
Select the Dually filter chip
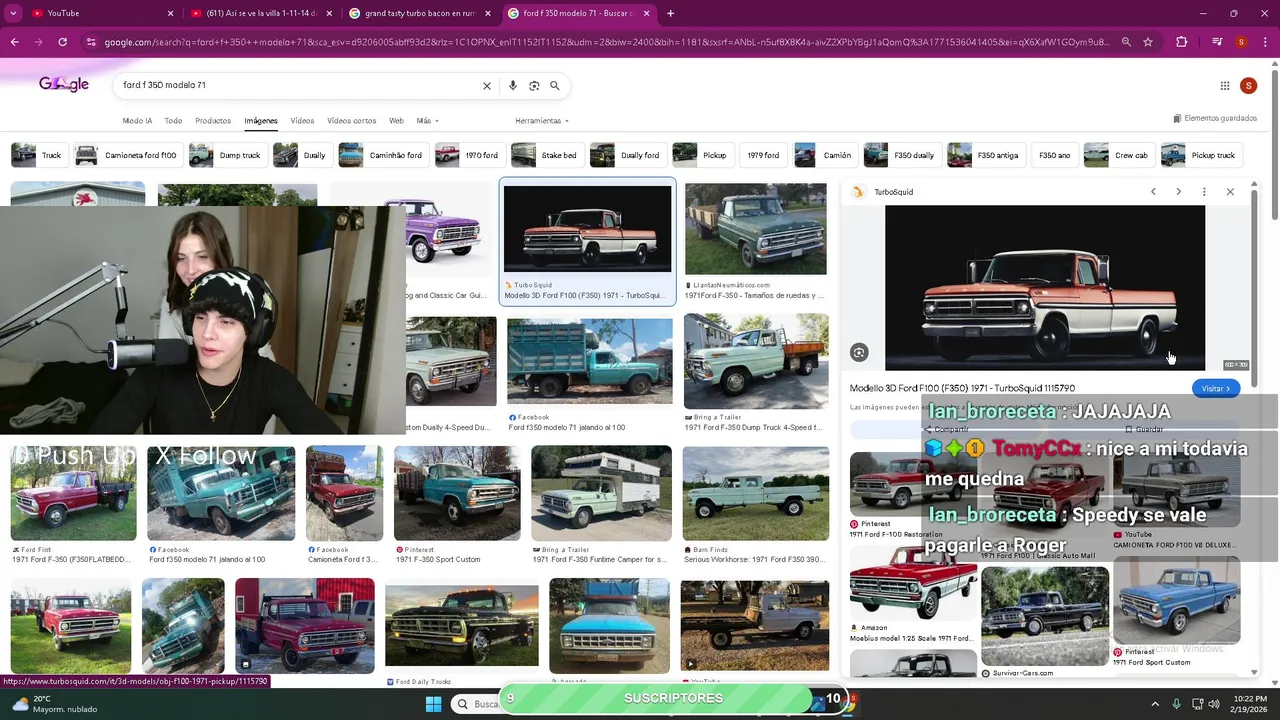point(301,155)
